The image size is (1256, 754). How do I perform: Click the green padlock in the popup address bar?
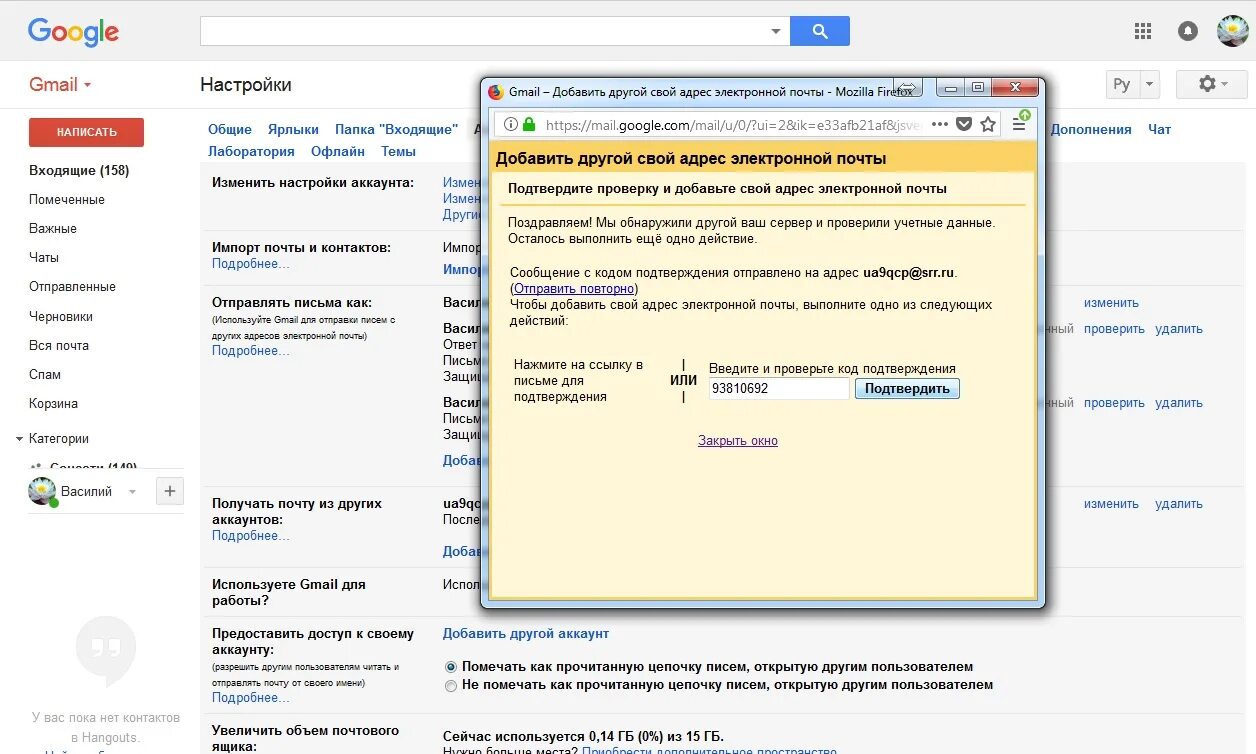[529, 125]
